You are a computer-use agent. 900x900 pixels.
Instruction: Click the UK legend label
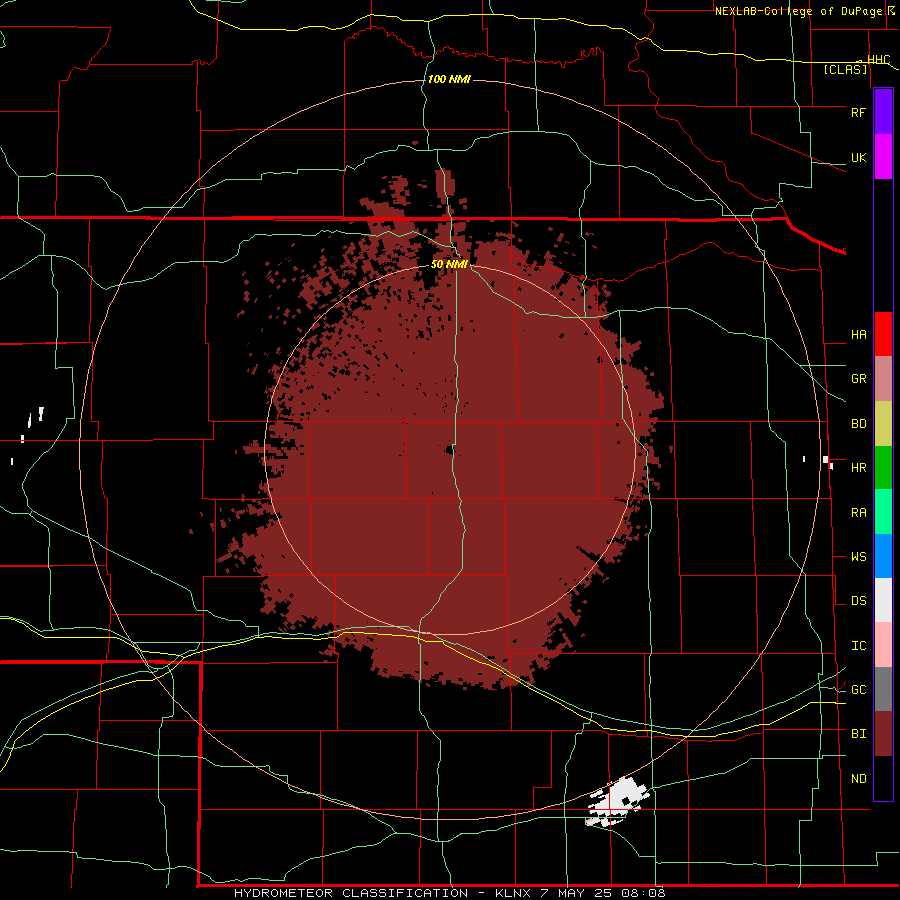coord(858,157)
